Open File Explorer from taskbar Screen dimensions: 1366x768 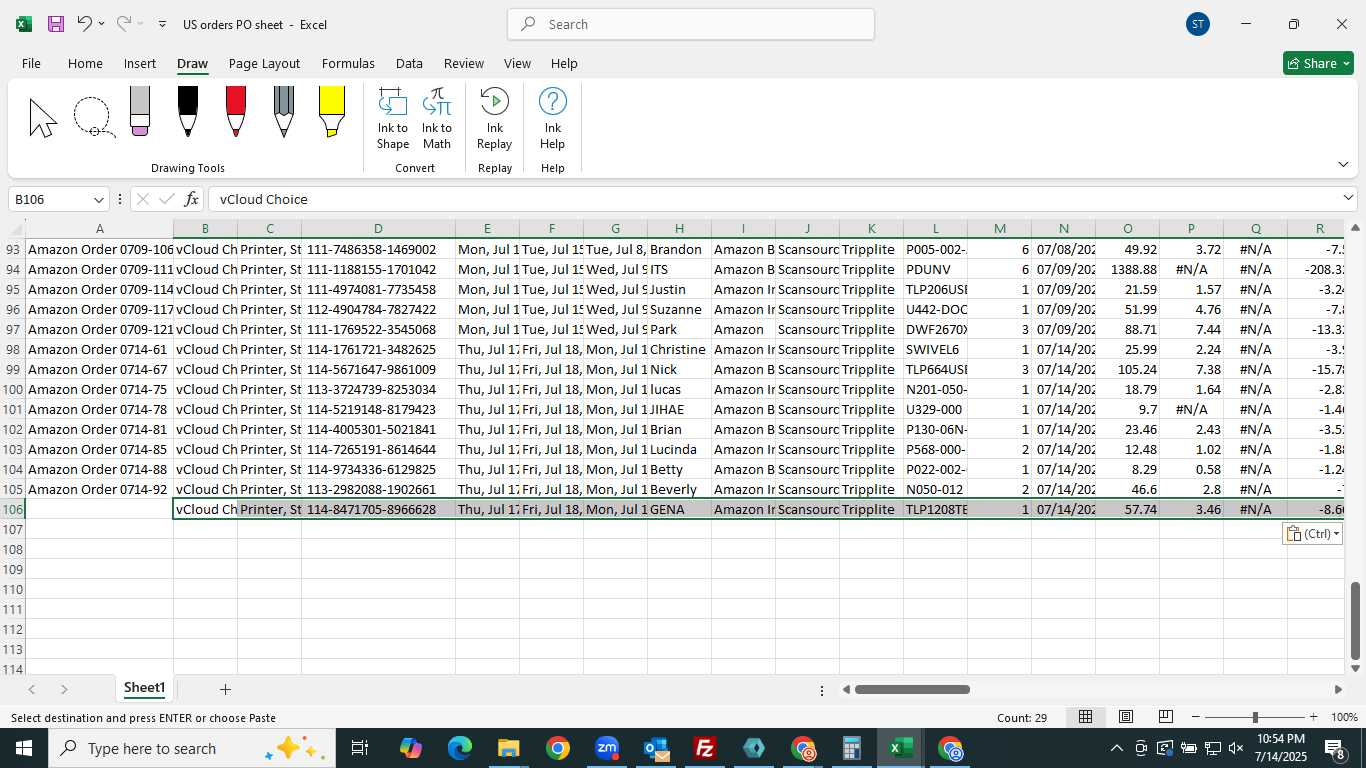[x=508, y=748]
